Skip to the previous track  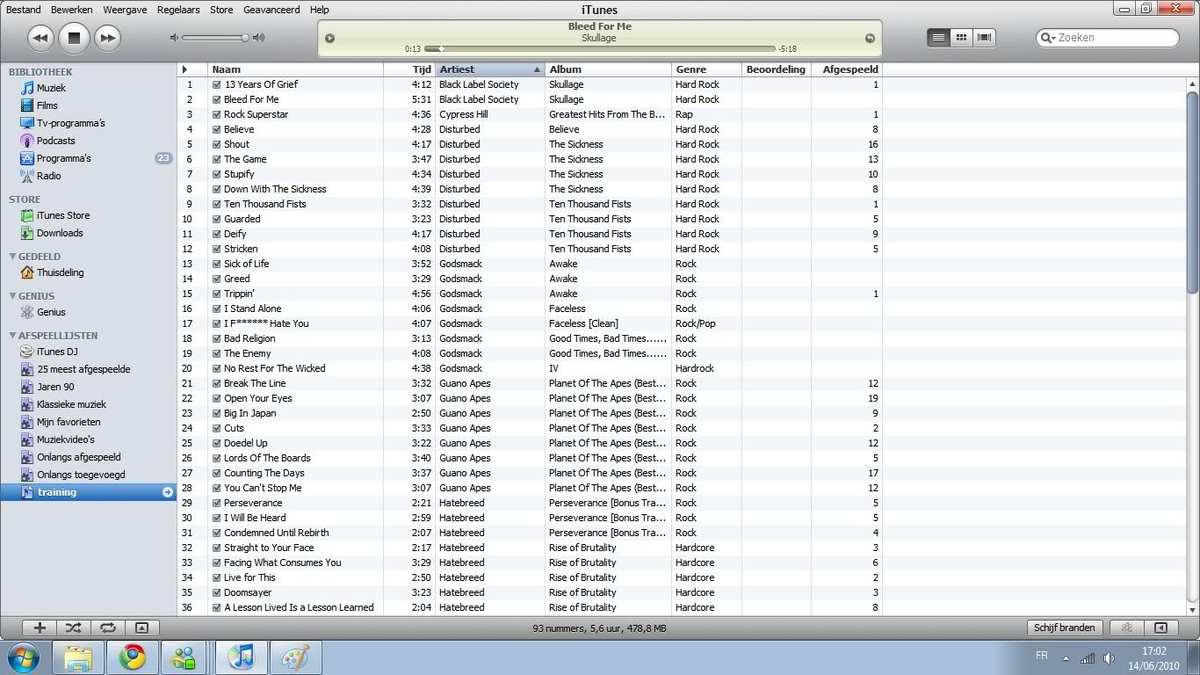click(40, 38)
